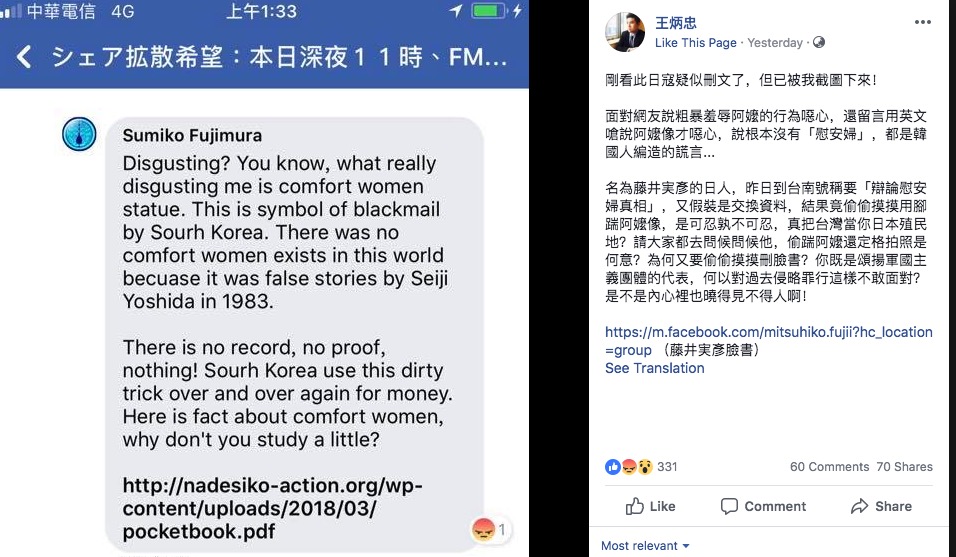
Task: Click the 331 reactions count
Action: [667, 467]
